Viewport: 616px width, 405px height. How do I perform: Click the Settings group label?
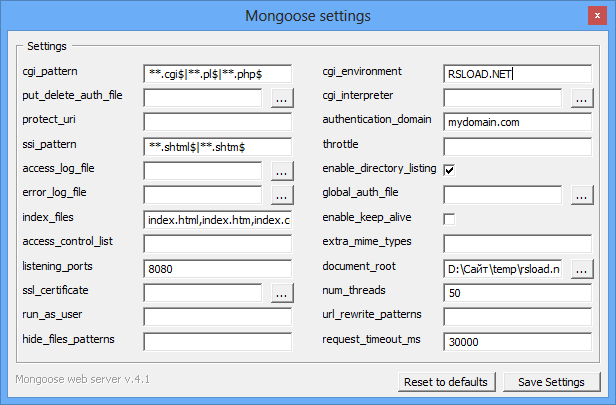[x=47, y=46]
